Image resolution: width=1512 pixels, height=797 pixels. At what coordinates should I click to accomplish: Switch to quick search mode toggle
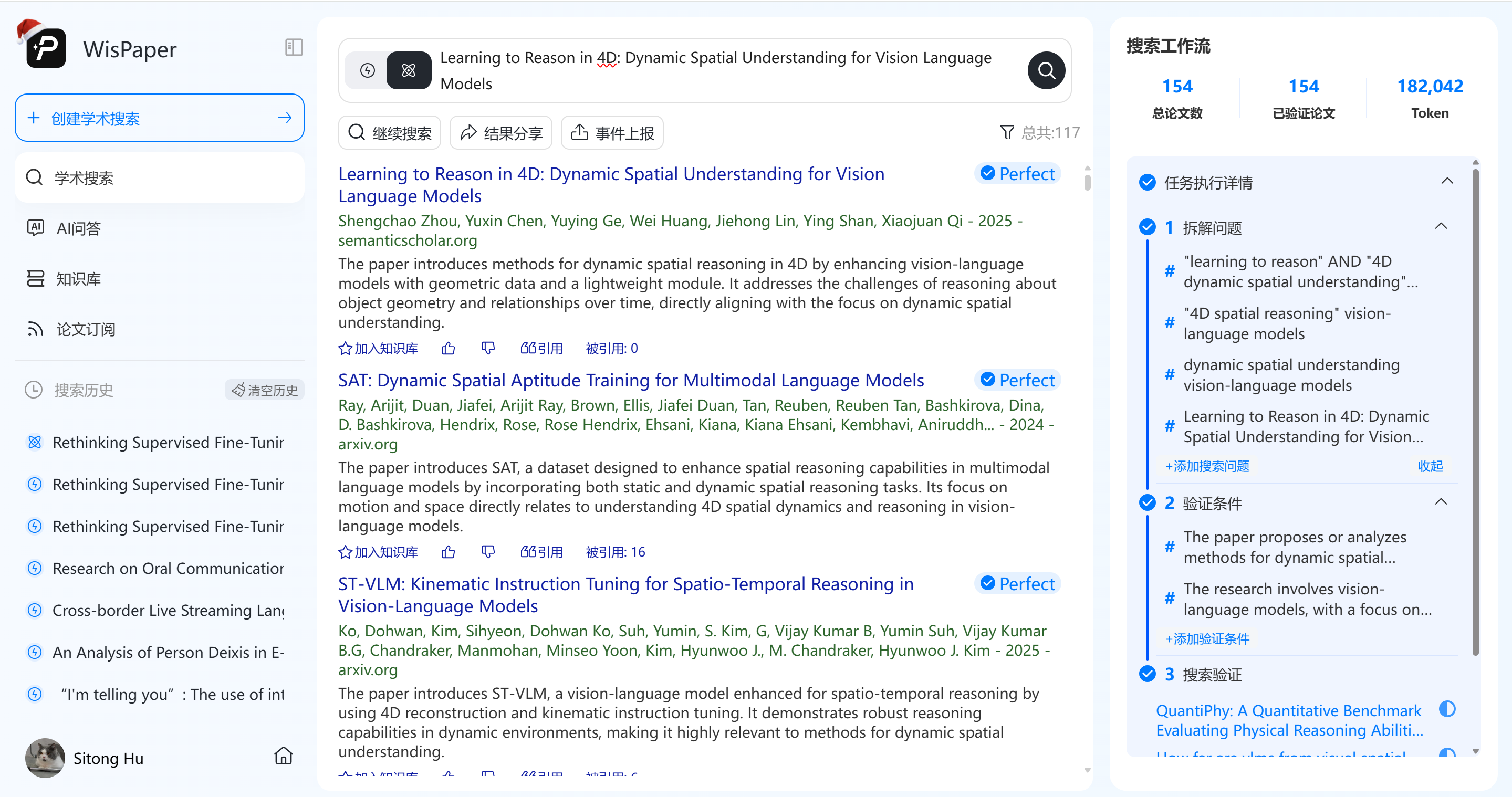(x=368, y=70)
